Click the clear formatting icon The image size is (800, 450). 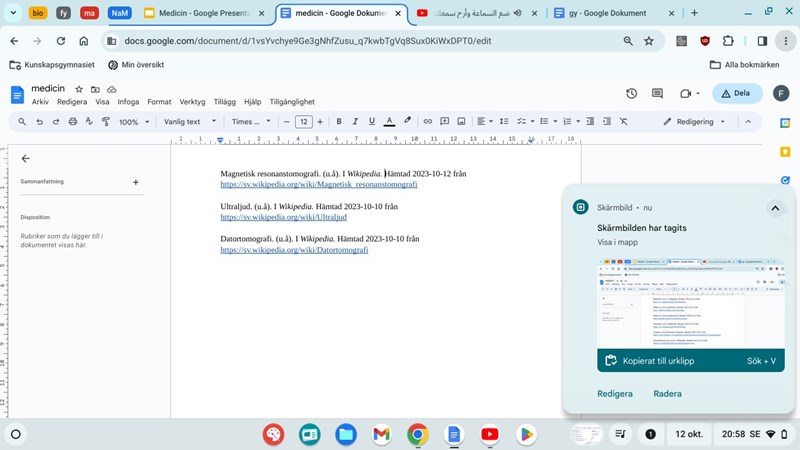623,121
